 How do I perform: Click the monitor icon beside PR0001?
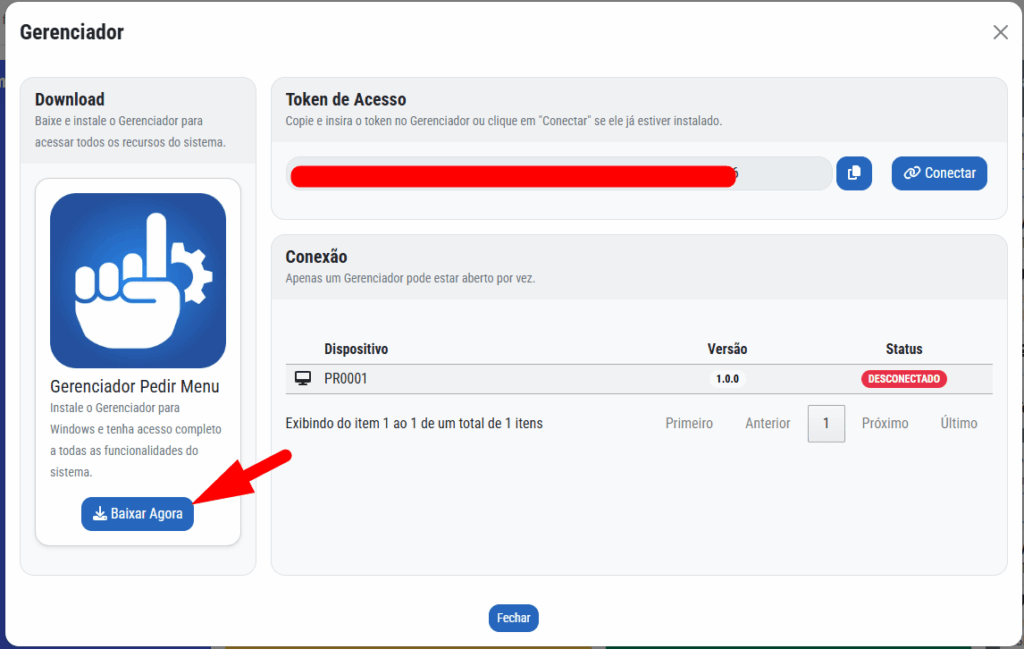pyautogui.click(x=302, y=379)
